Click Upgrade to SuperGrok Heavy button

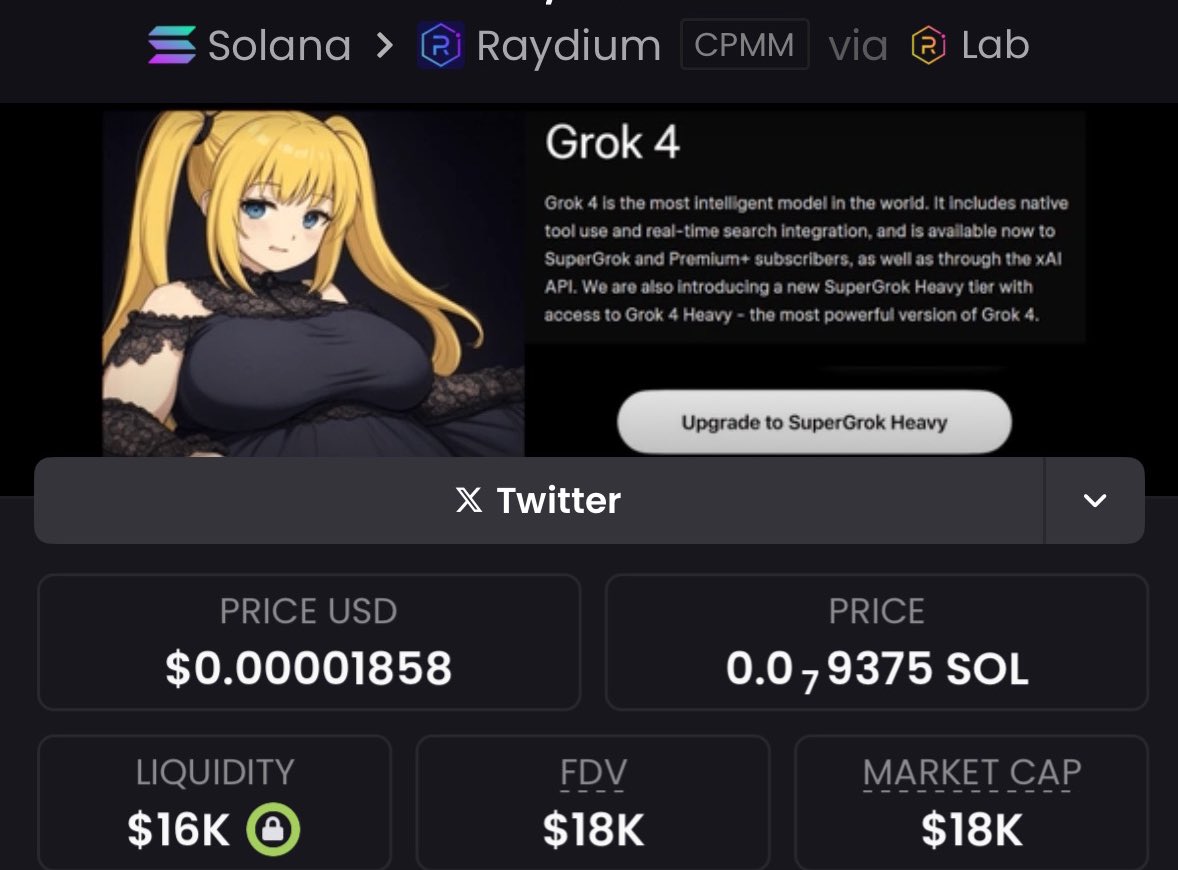coord(814,422)
